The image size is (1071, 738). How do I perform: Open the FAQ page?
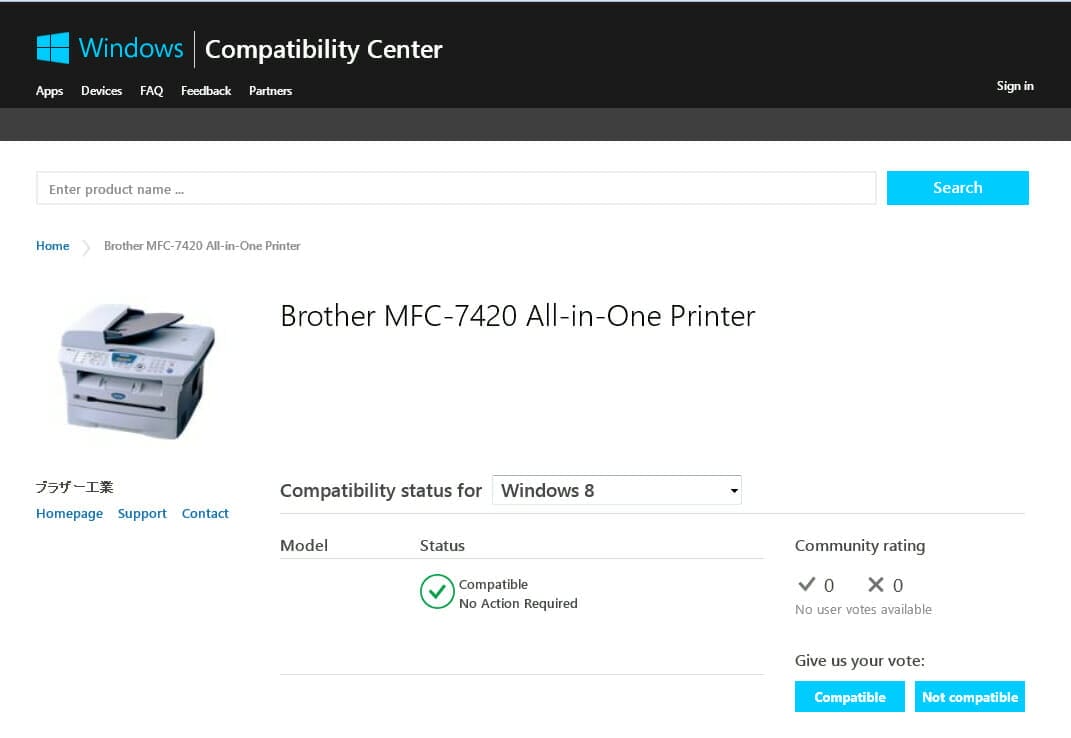click(x=151, y=91)
